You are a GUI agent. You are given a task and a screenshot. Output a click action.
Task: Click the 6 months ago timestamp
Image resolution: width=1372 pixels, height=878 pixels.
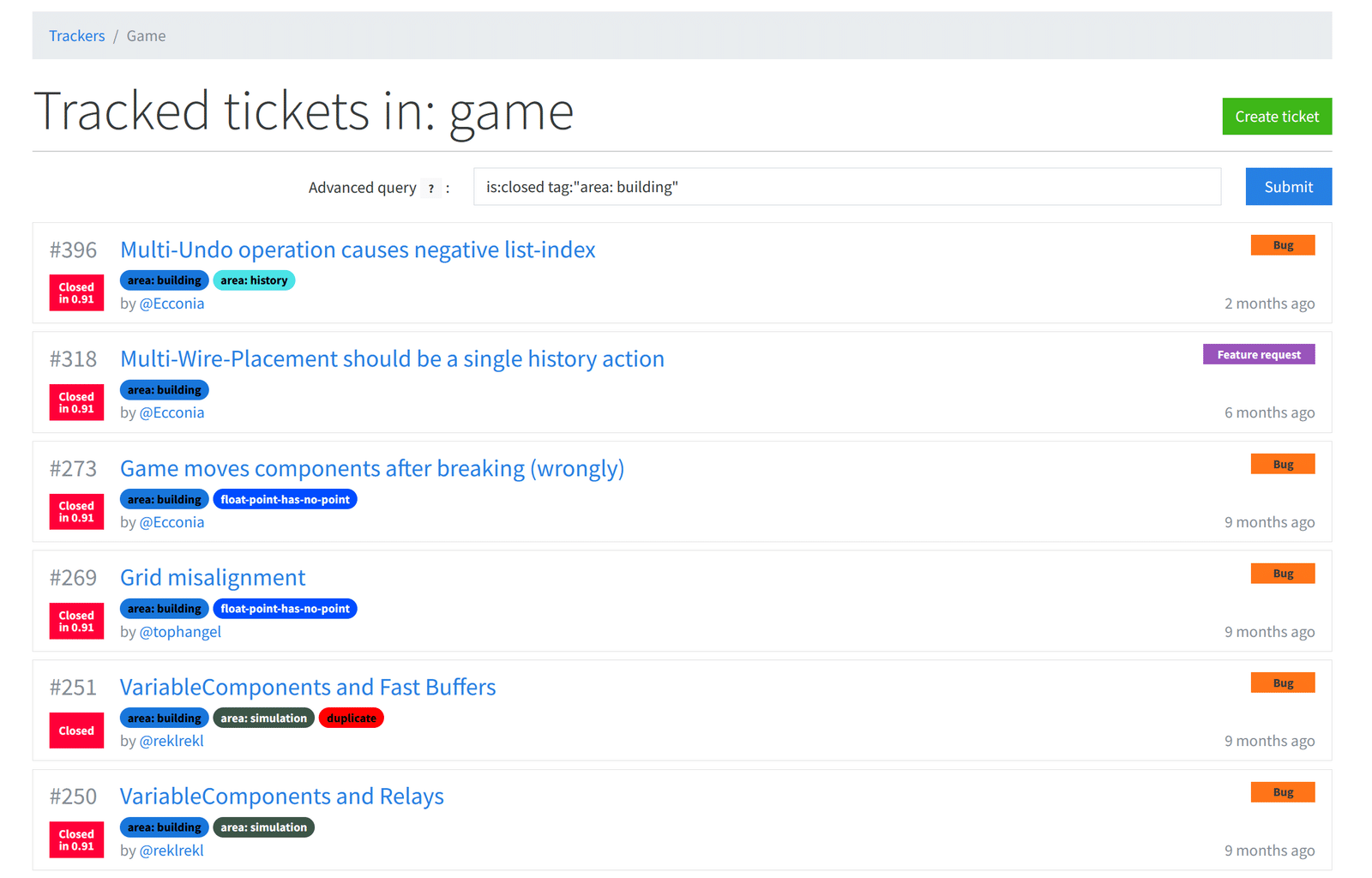(x=1269, y=412)
